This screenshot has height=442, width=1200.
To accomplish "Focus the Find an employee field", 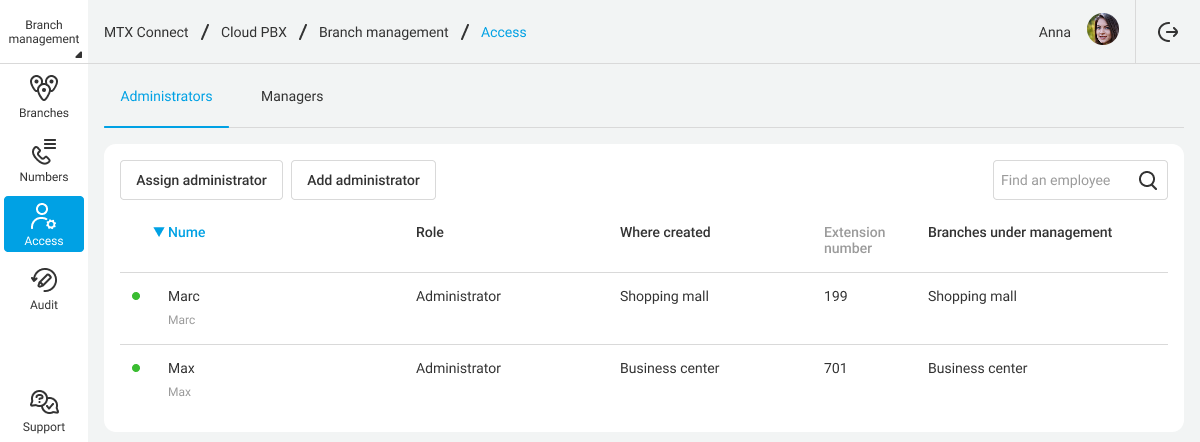I will click(1064, 181).
